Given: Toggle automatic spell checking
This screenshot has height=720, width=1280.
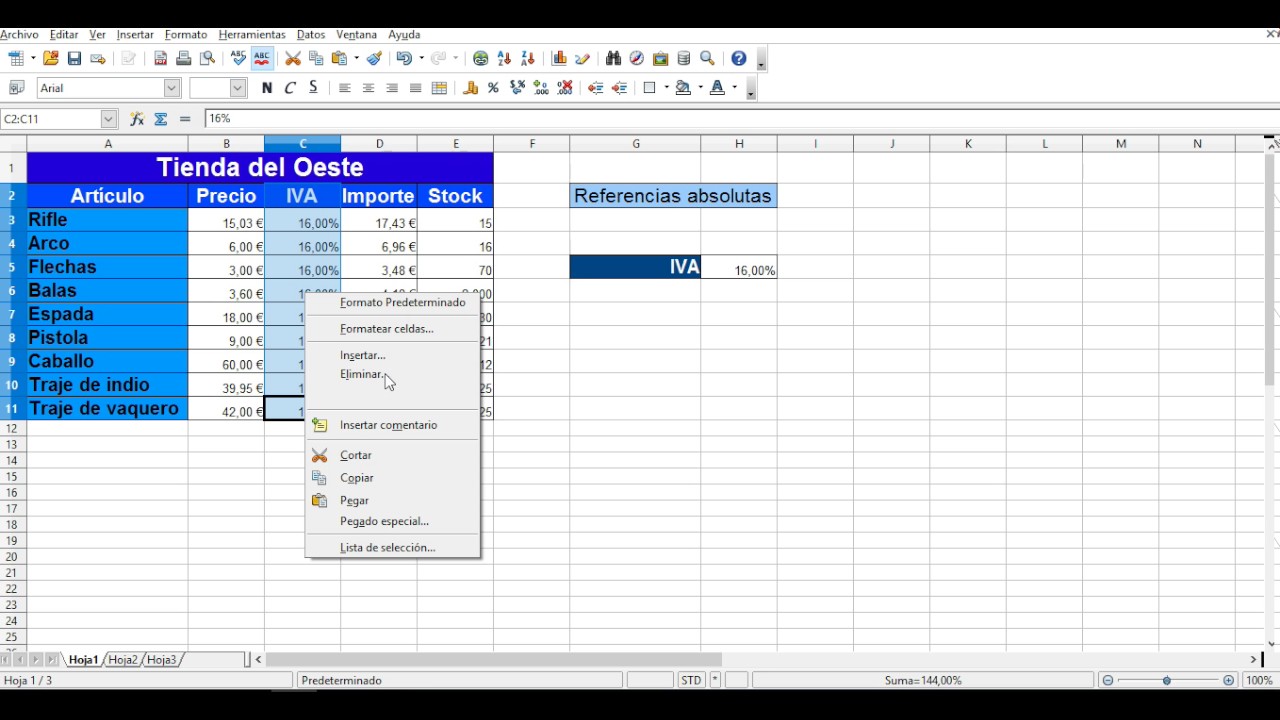Looking at the screenshot, I should [262, 59].
